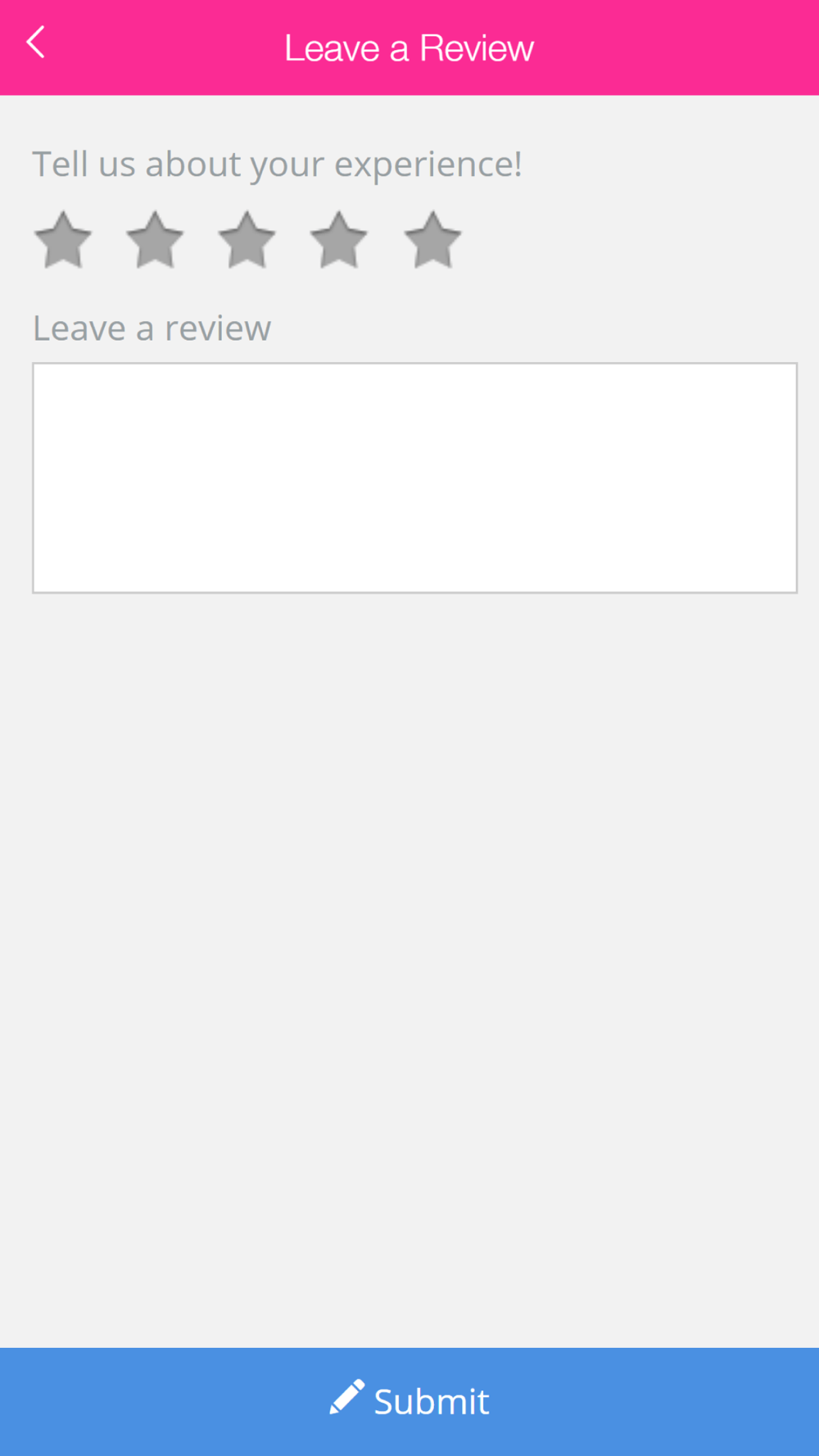Give a one-star rating
The height and width of the screenshot is (1456, 819).
tap(63, 240)
